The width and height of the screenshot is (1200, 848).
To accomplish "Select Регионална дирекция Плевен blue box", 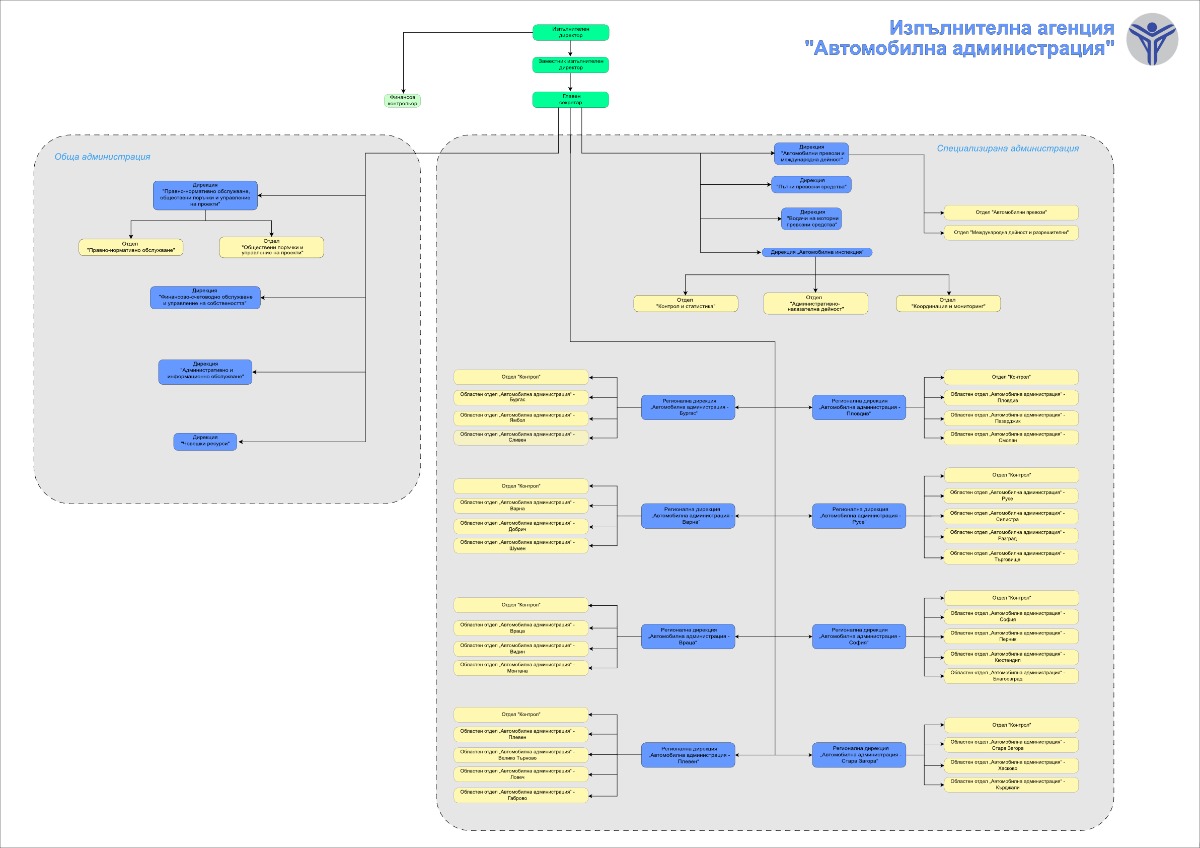I will 688,755.
